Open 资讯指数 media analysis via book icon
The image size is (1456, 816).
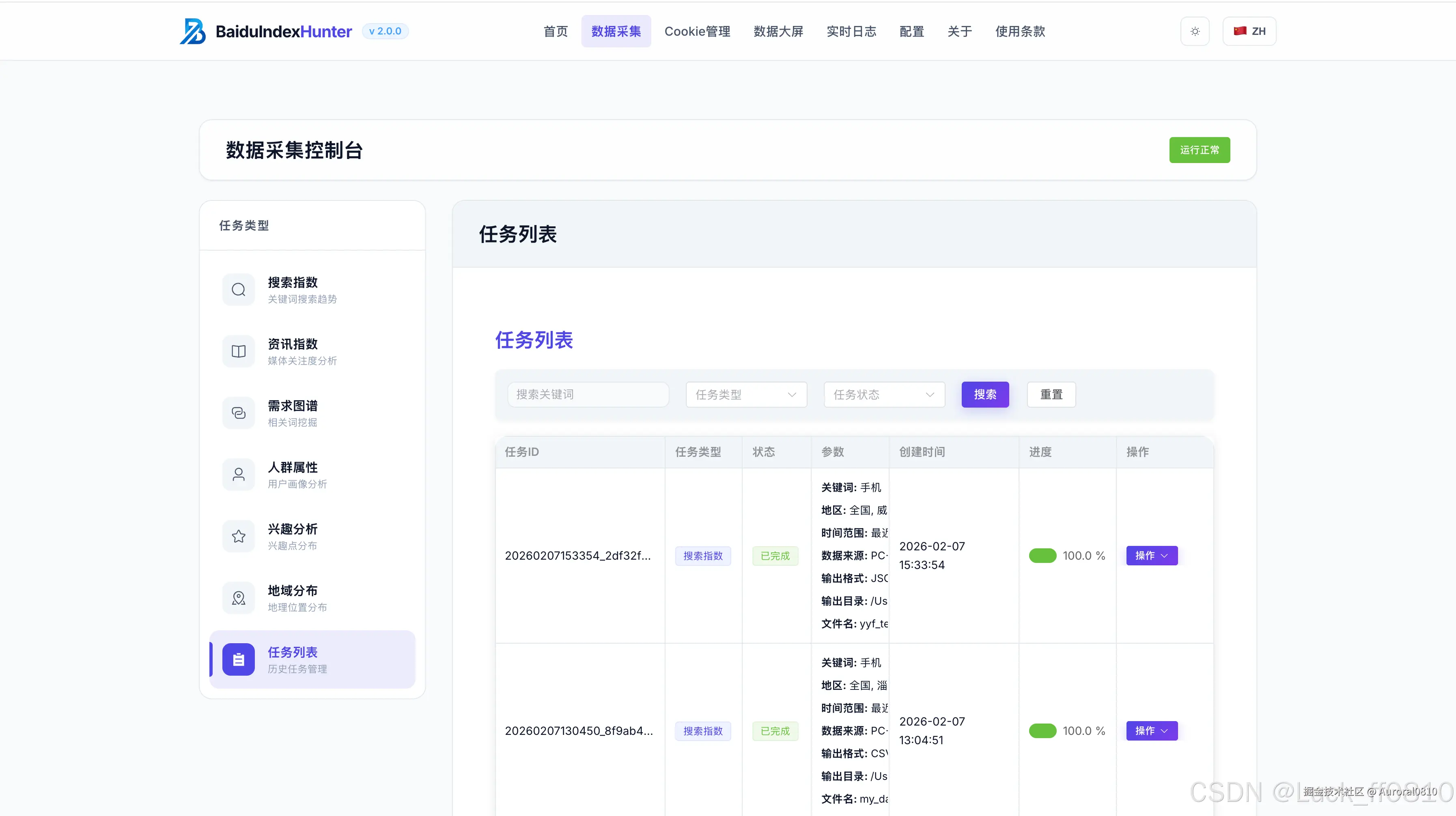click(x=238, y=351)
